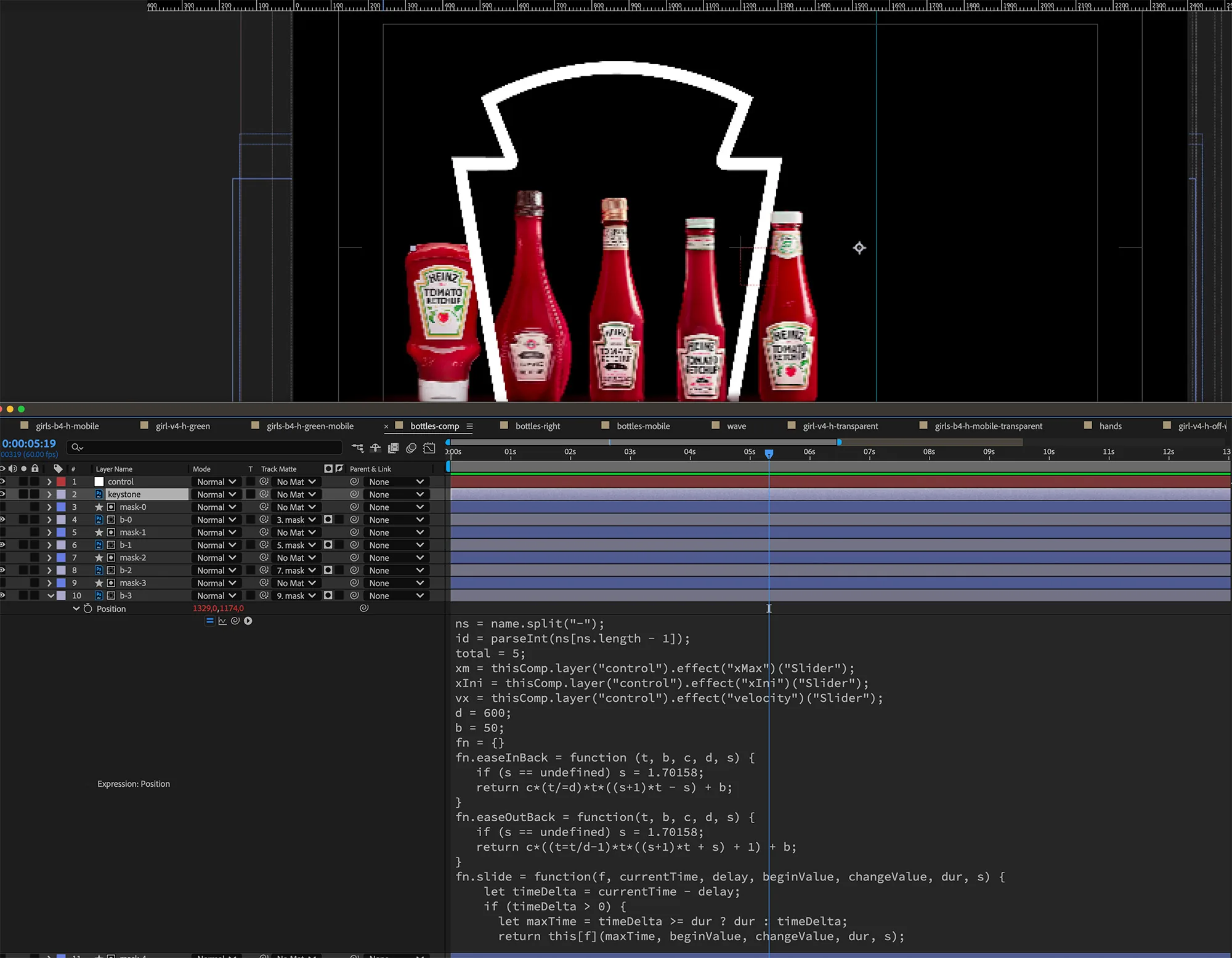Click the red color label of control layer

click(x=61, y=482)
